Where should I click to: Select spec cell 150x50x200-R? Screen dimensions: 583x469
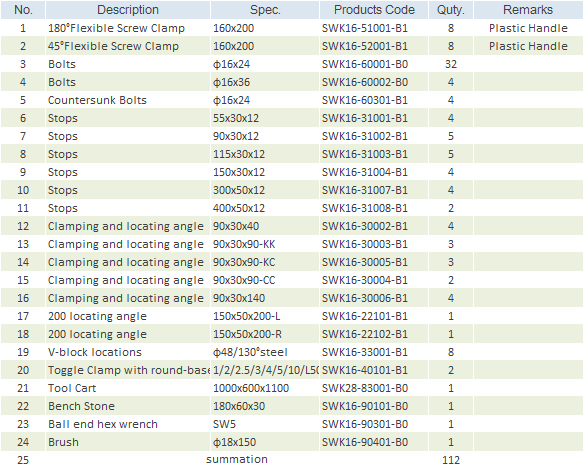[x=265, y=334]
